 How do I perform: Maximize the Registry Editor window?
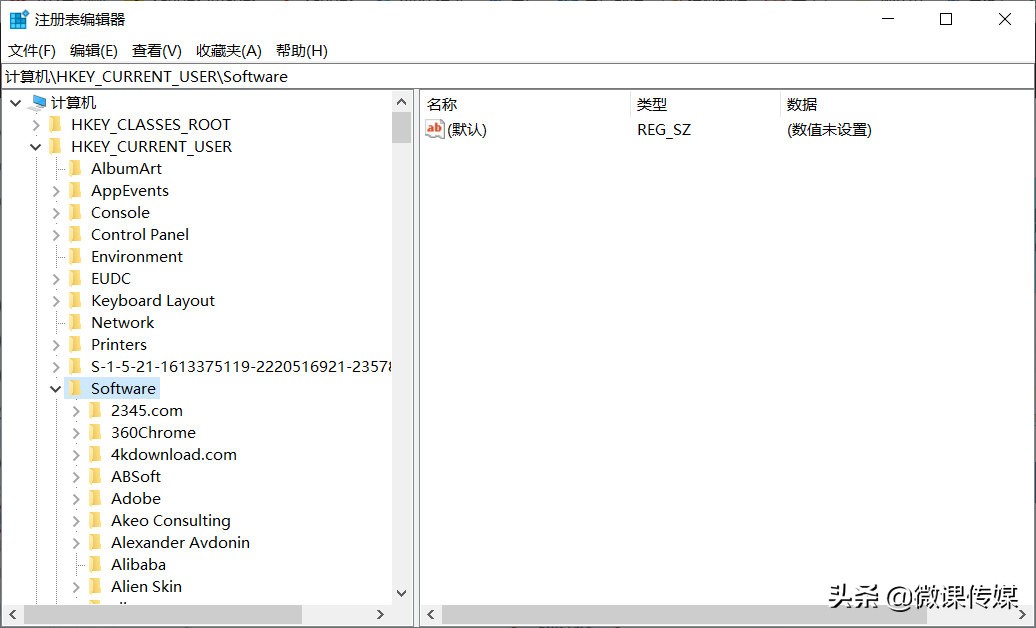tap(946, 19)
